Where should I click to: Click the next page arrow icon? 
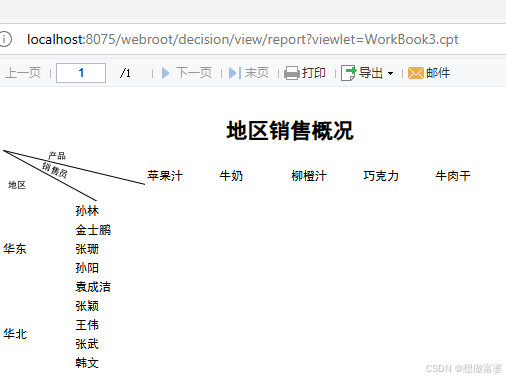[x=165, y=73]
